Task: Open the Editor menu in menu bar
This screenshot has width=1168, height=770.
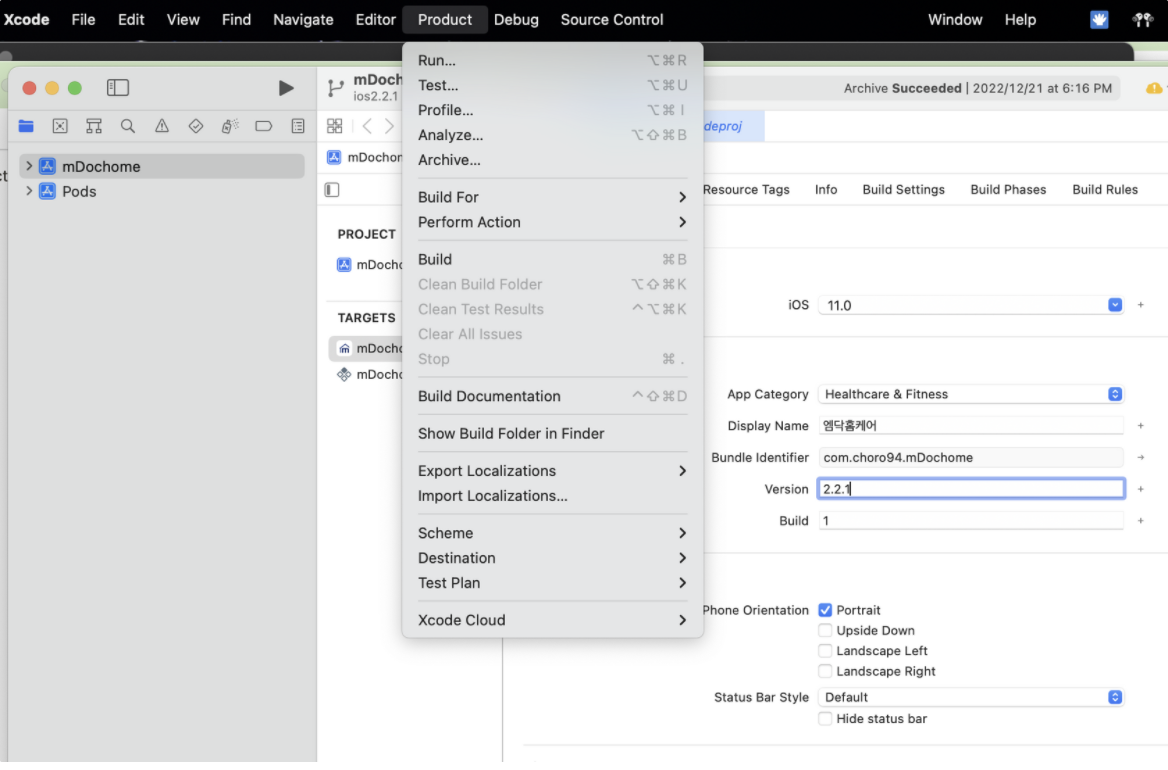Action: tap(375, 19)
